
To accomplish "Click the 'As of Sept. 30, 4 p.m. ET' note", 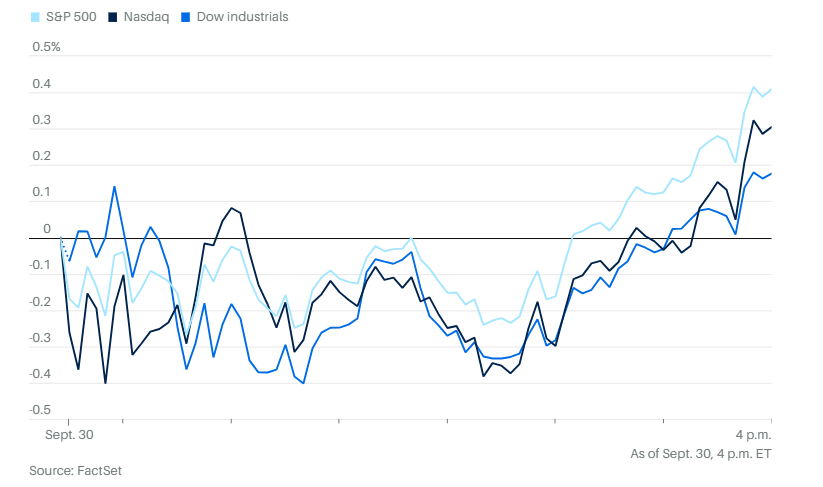I will [x=701, y=454].
